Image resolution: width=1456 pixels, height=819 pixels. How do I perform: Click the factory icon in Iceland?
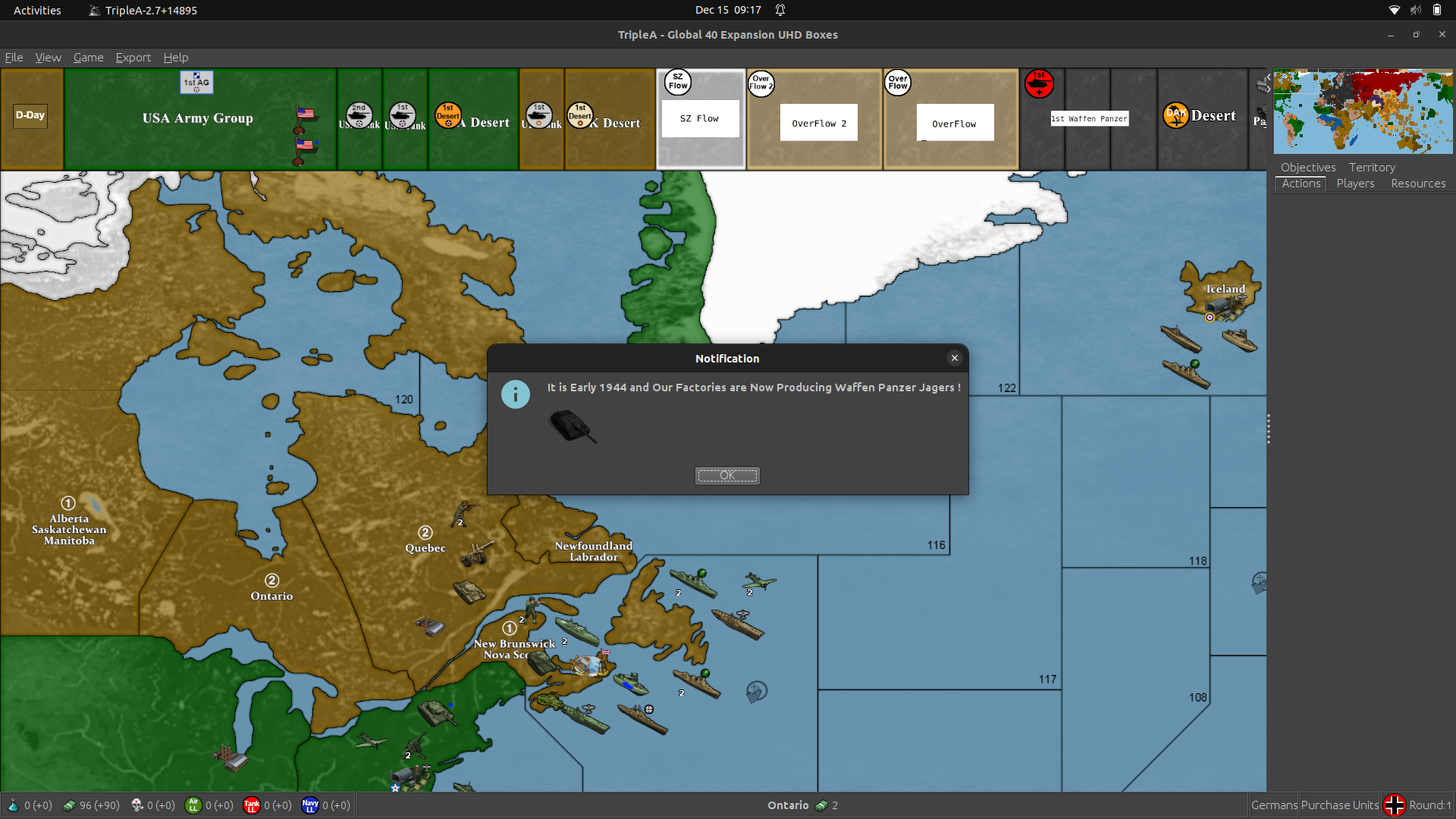click(1226, 307)
